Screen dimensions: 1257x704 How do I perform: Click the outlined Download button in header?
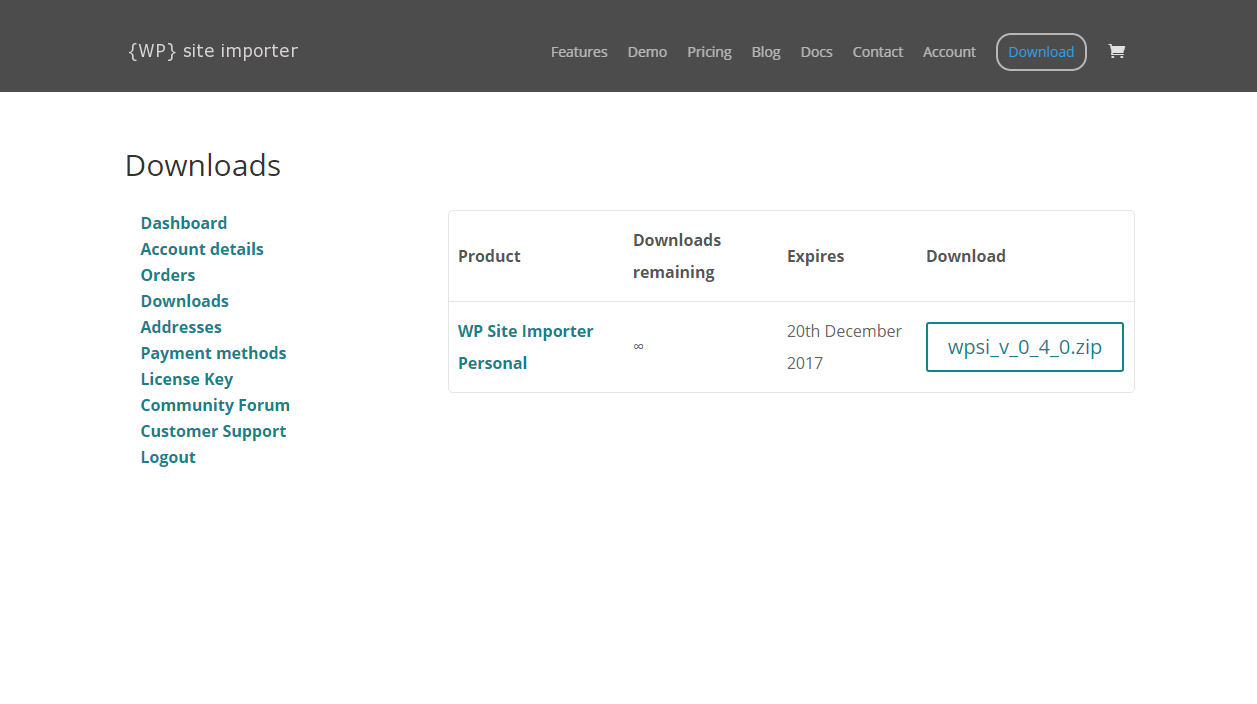coord(1041,52)
